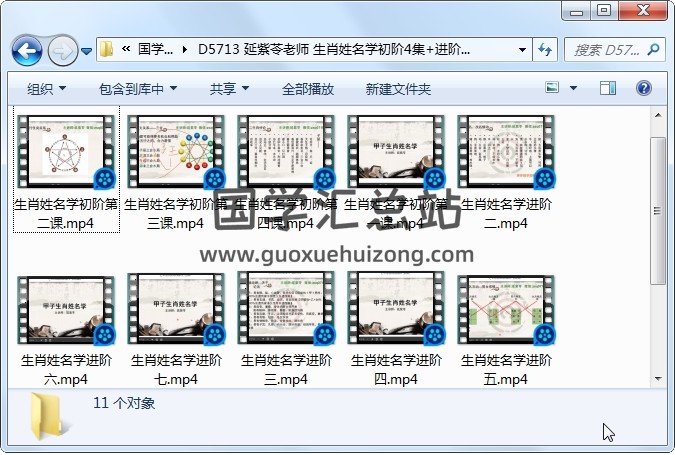Select the 国学... breadcrumb segment
This screenshot has width=675, height=455.
tap(155, 50)
